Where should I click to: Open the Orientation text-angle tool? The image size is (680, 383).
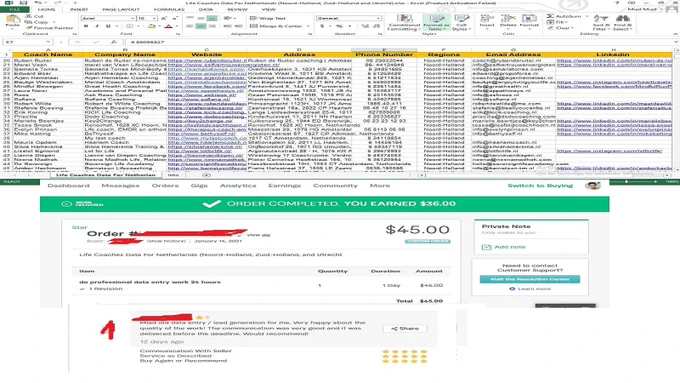tap(228, 19)
